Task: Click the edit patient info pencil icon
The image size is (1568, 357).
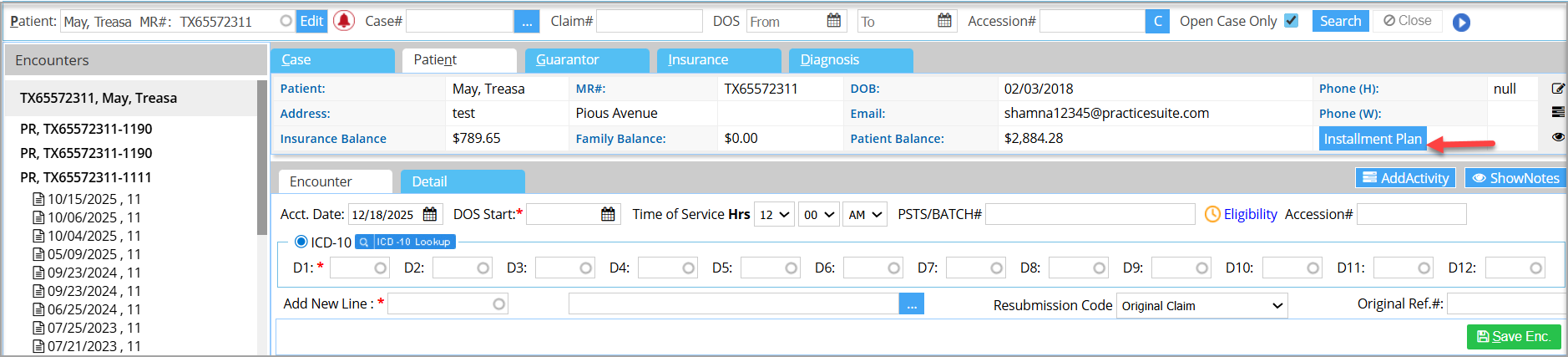Action: (x=1557, y=89)
